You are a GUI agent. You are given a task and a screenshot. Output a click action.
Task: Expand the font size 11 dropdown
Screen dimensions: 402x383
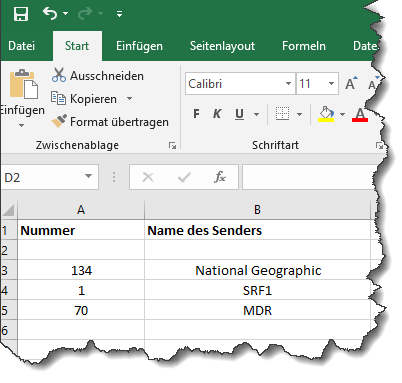[x=331, y=83]
